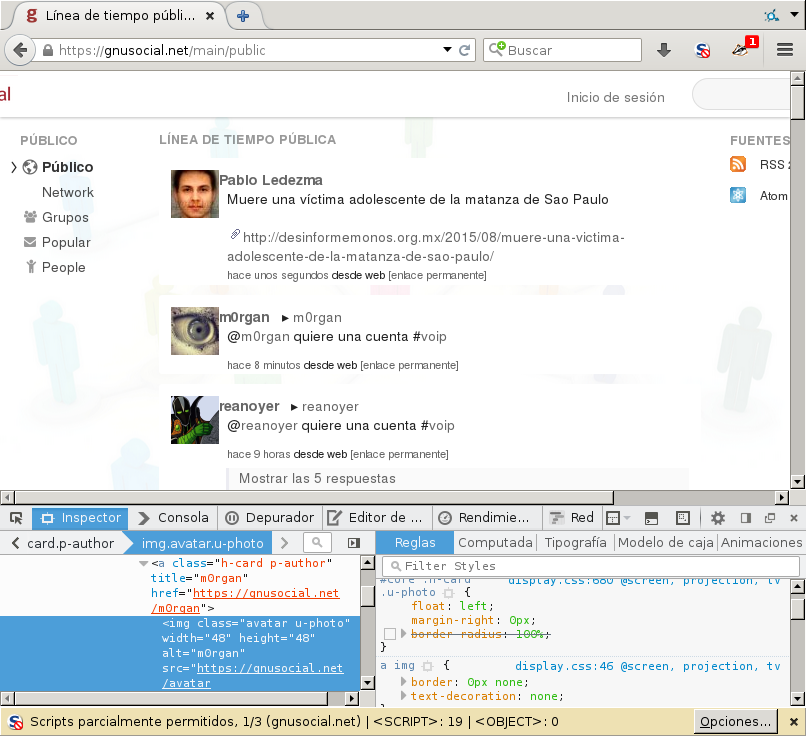The width and height of the screenshot is (806, 736).
Task: Click the chevron beside Público menu item
Action: tap(14, 167)
